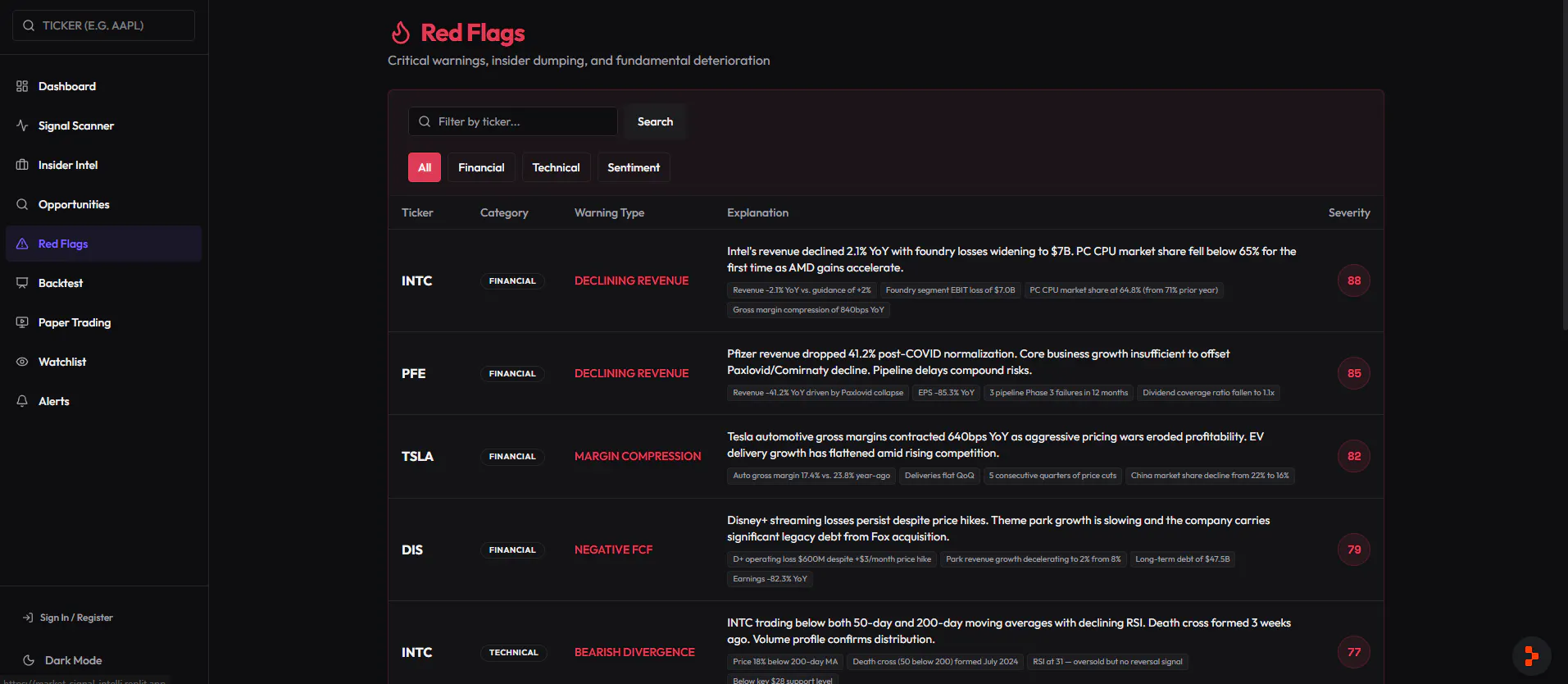Focus the ticker search box in sidebar
The height and width of the screenshot is (684, 1568).
click(x=103, y=25)
